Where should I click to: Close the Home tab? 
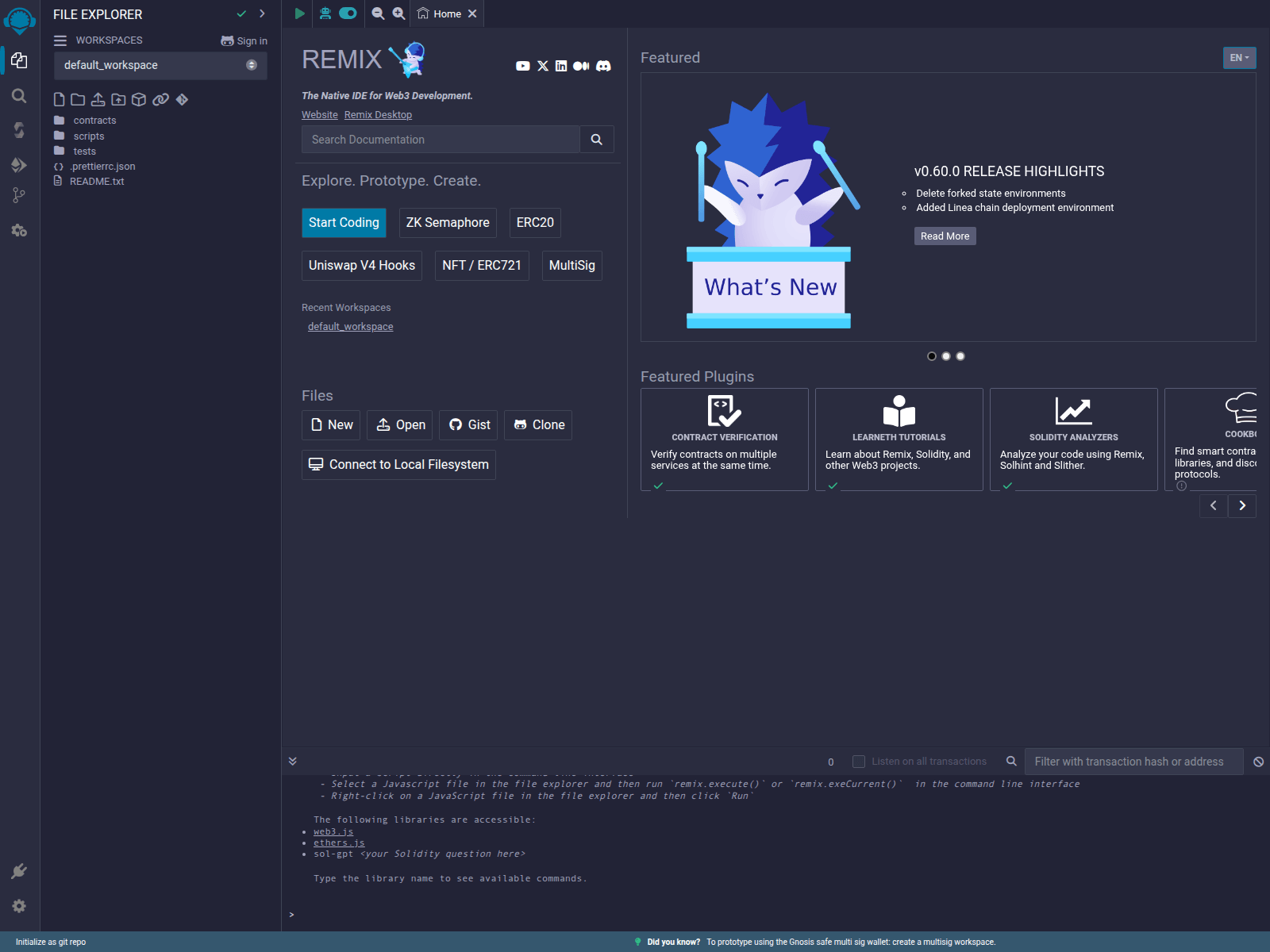472,13
